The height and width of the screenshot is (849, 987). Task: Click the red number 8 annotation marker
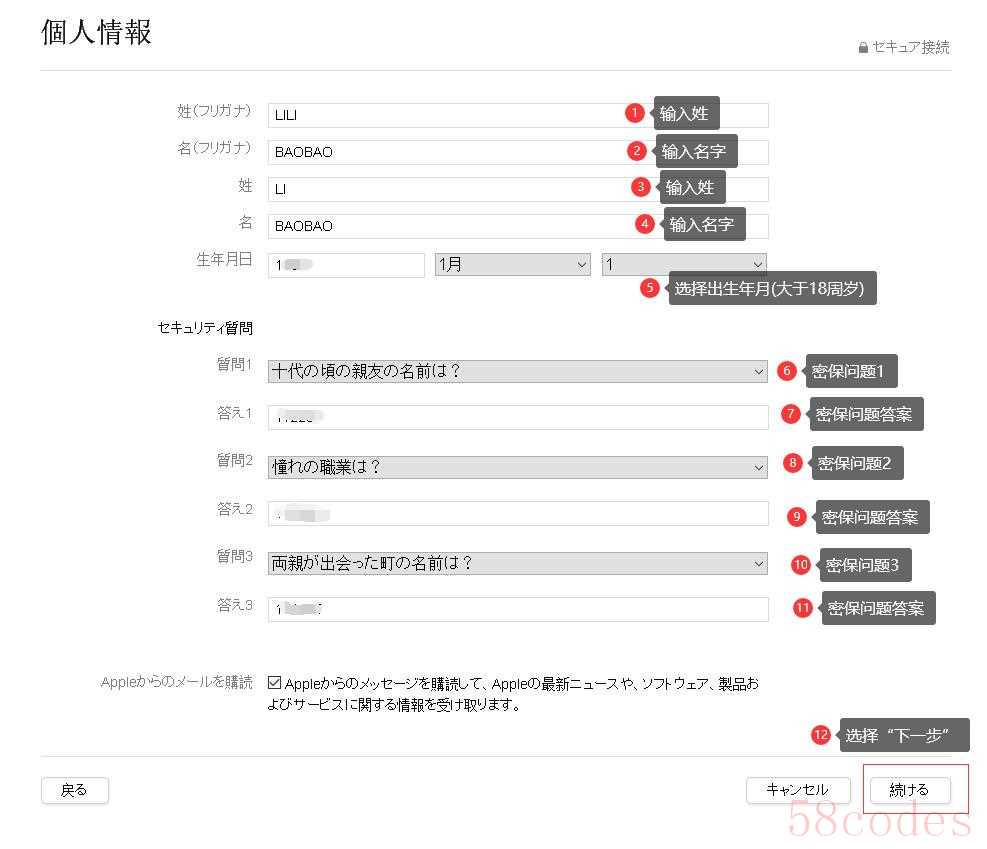point(793,463)
